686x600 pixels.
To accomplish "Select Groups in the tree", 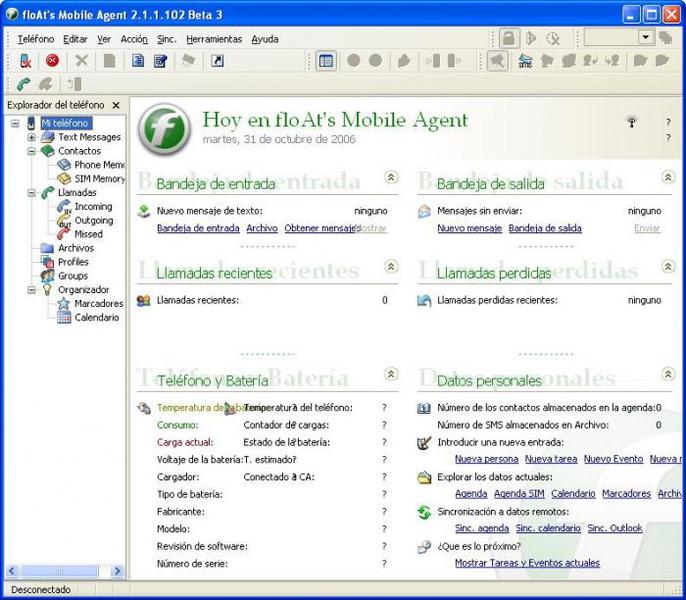I will click(73, 276).
